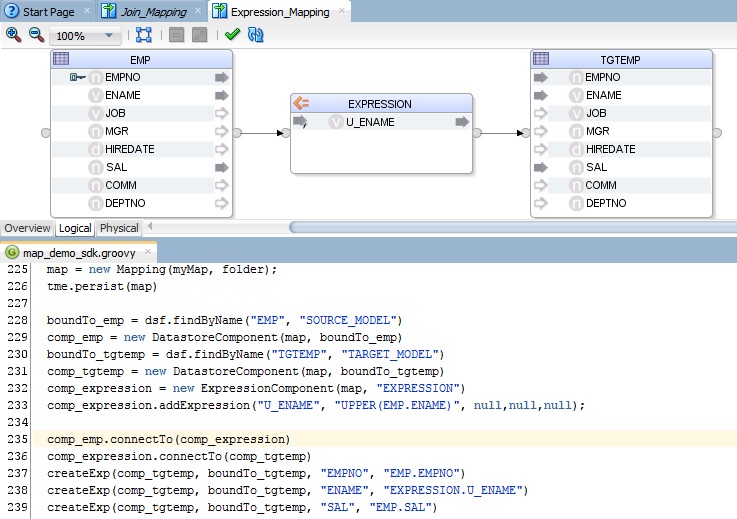The height and width of the screenshot is (519, 737).
Task: Switch to the Start Page tab
Action: click(50, 12)
